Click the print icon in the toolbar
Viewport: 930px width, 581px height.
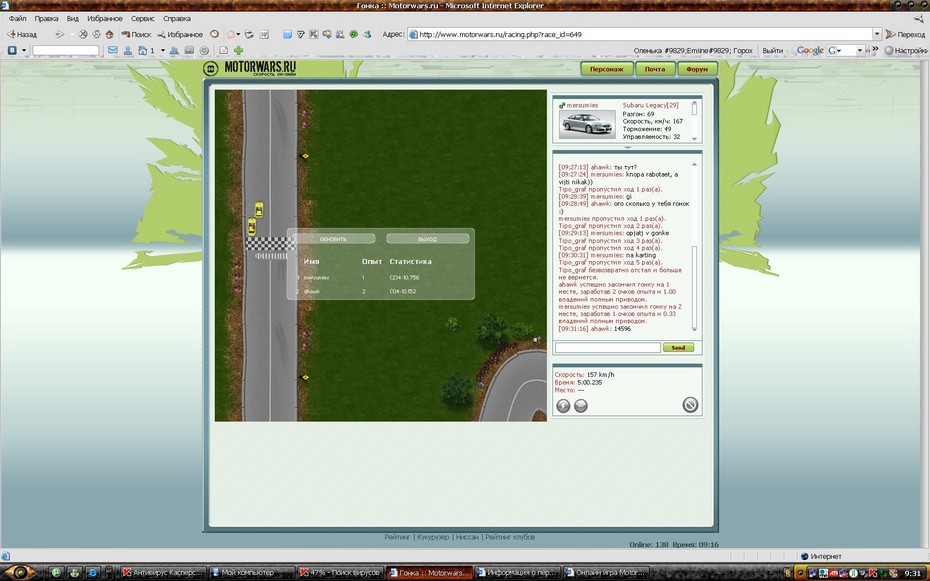tap(249, 34)
